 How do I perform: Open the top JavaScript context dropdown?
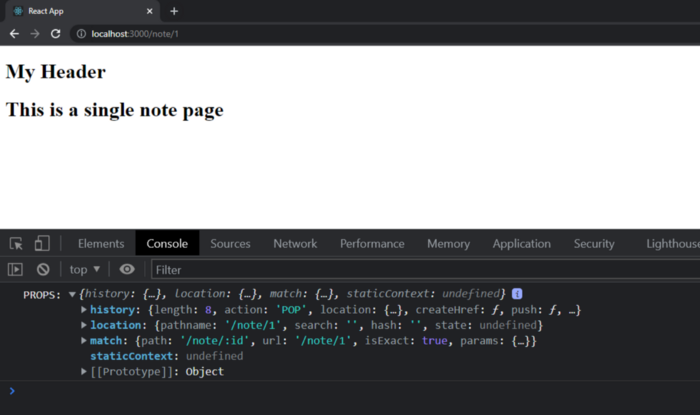click(x=84, y=269)
